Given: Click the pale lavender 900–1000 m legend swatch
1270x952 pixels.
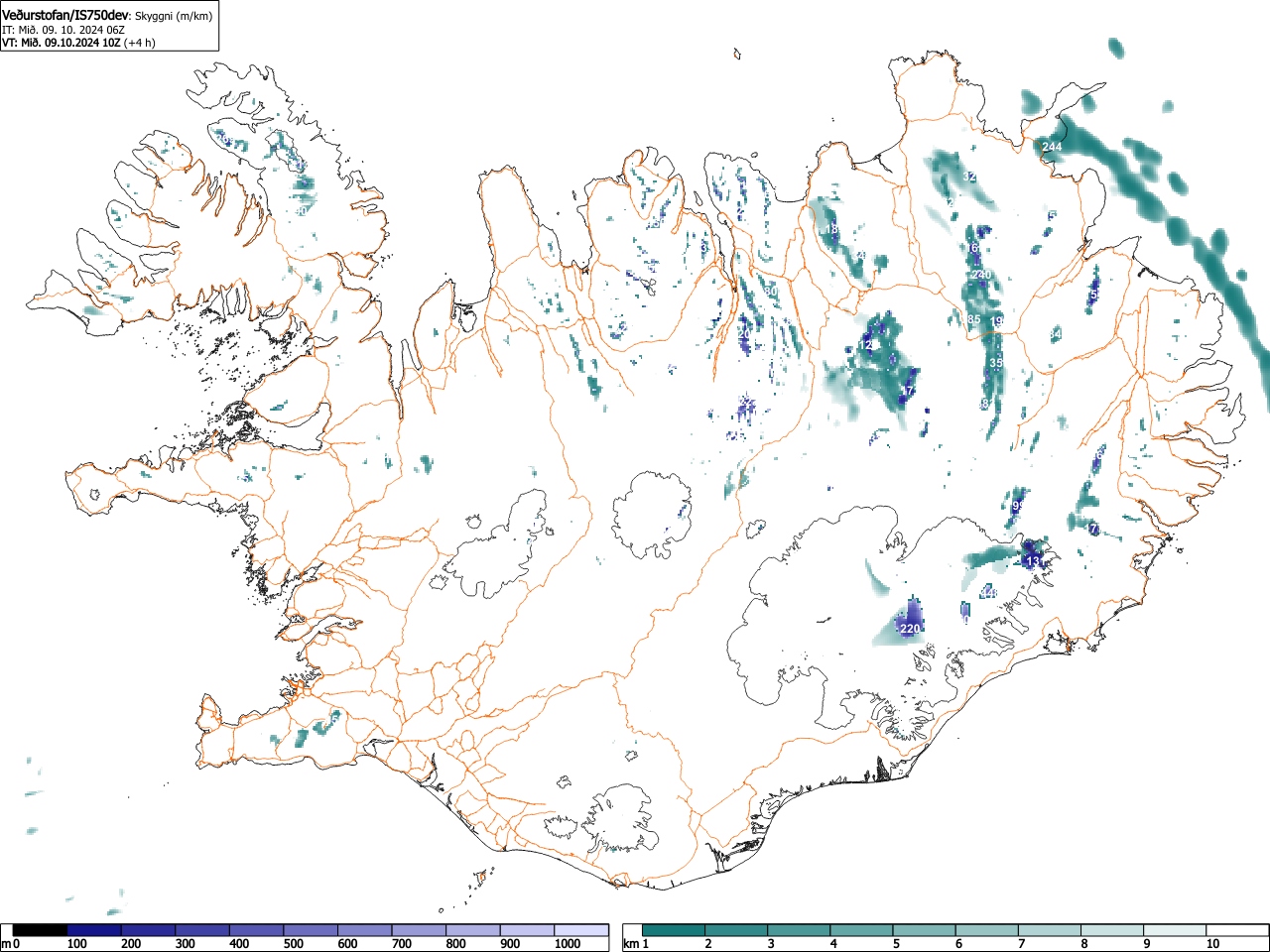Looking at the screenshot, I should [x=527, y=930].
